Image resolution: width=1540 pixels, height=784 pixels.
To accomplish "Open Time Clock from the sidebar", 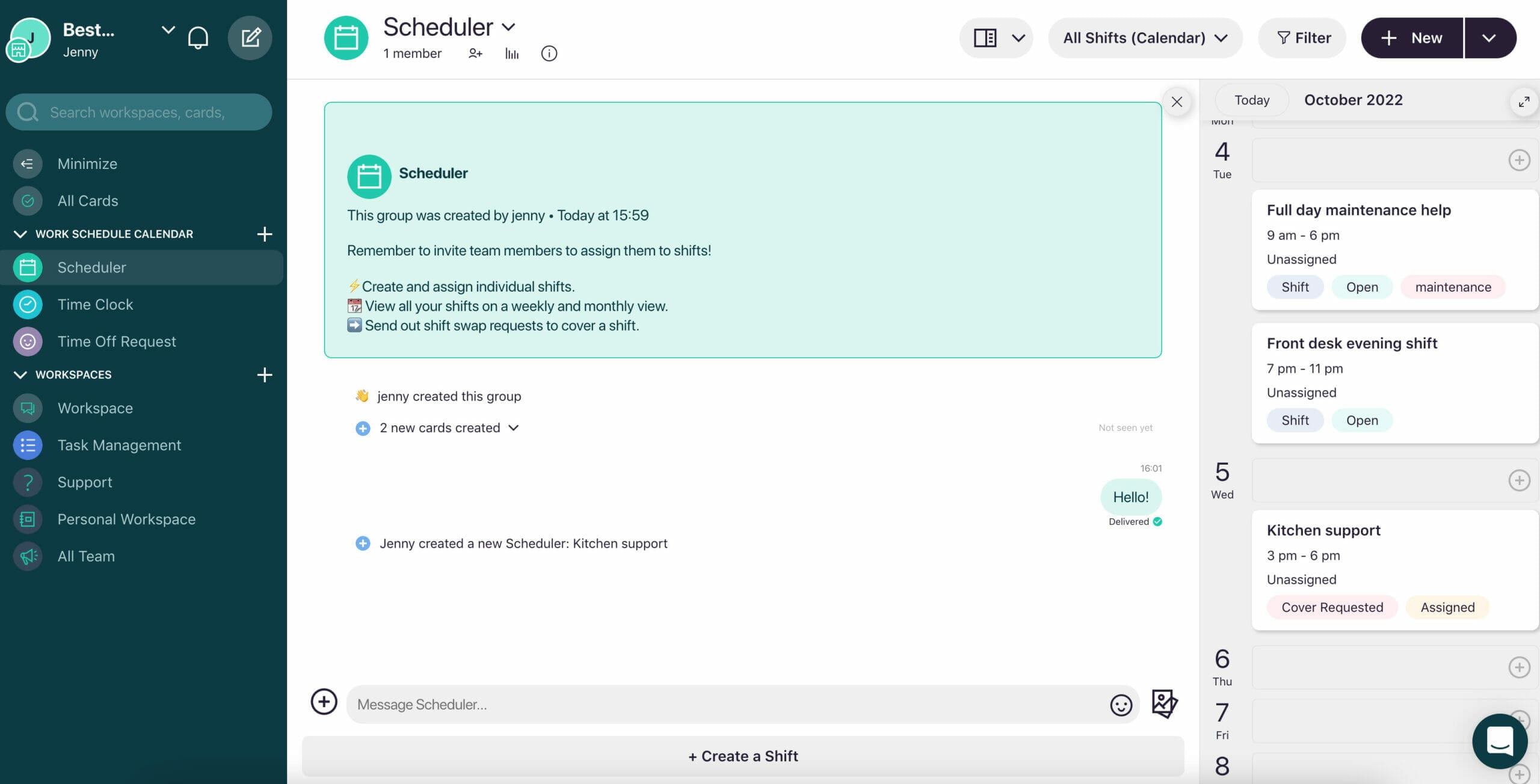I will [x=96, y=304].
